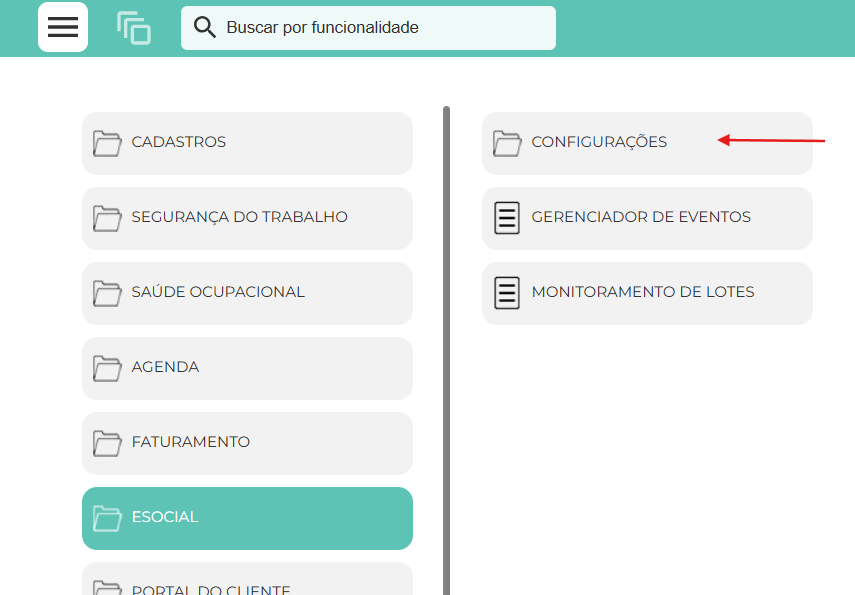Open SEGURANÇA DO TRABALHO menu

tap(247, 218)
